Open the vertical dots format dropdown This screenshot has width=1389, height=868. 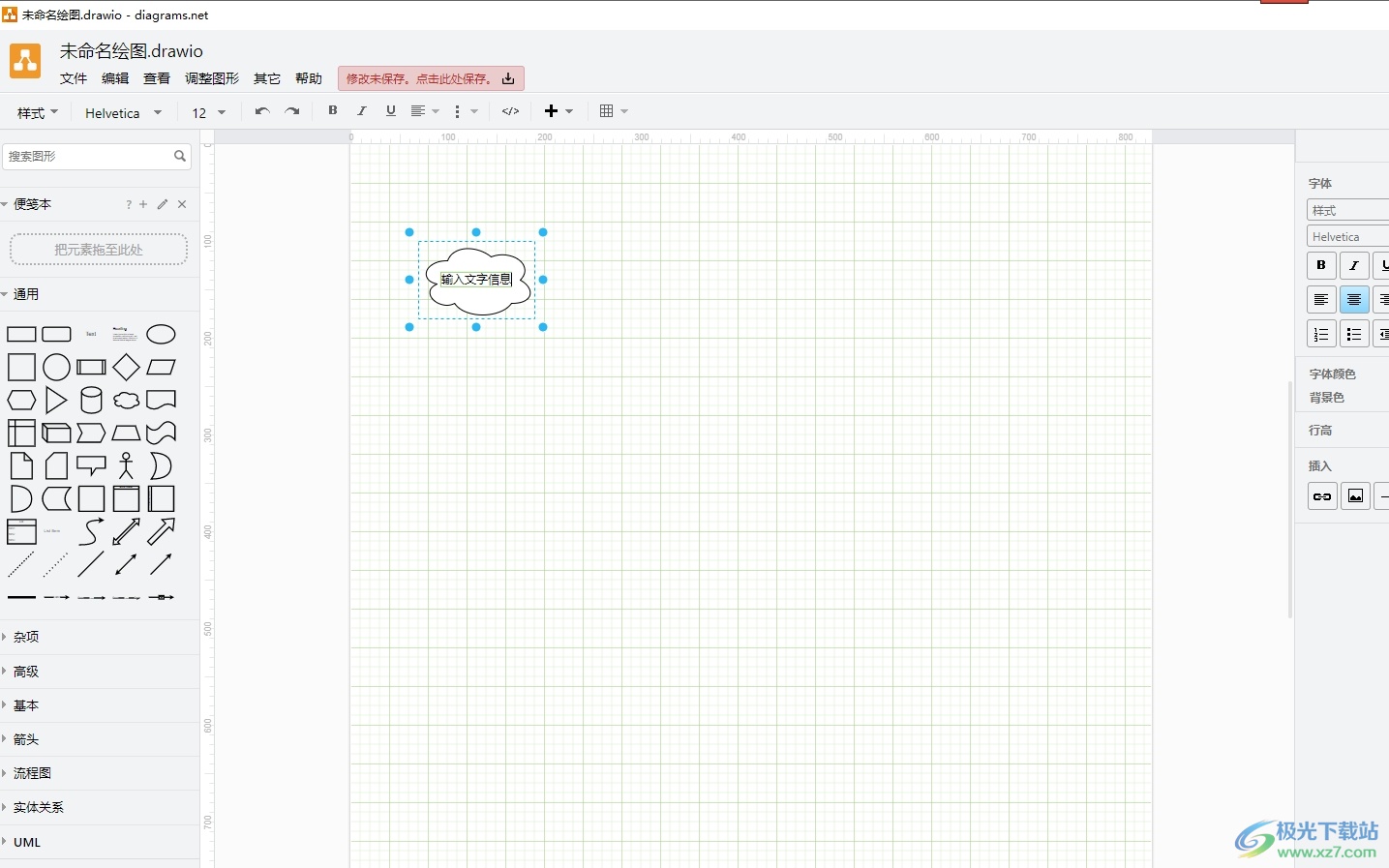pos(466,111)
